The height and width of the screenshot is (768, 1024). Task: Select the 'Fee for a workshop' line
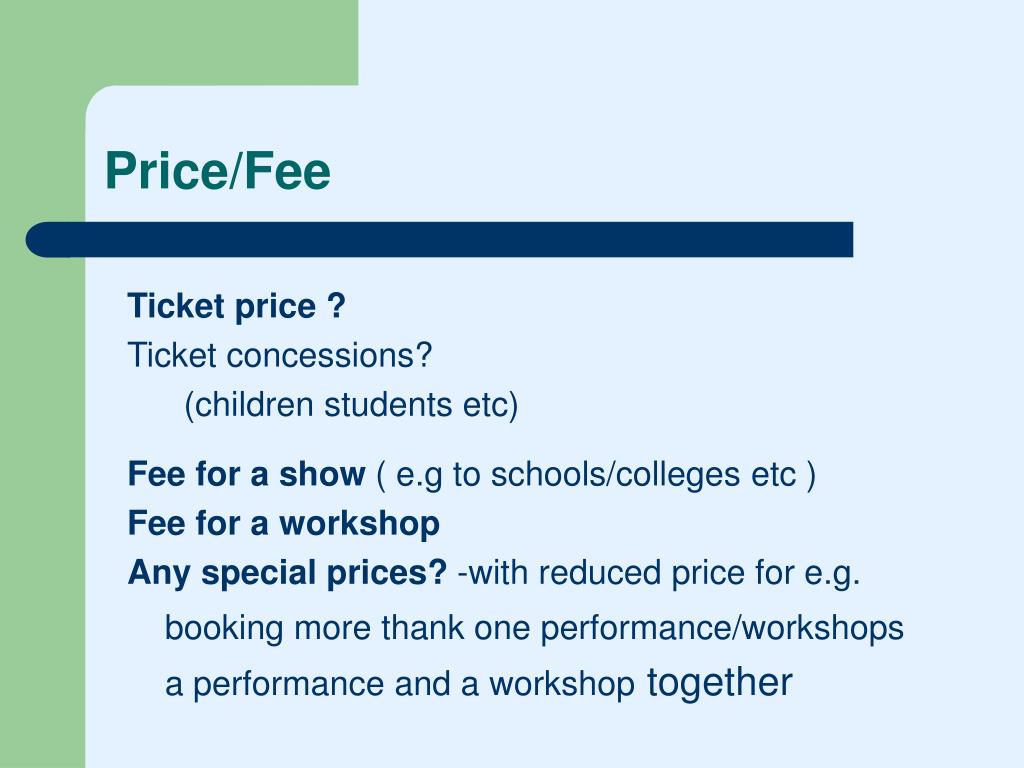[283, 524]
